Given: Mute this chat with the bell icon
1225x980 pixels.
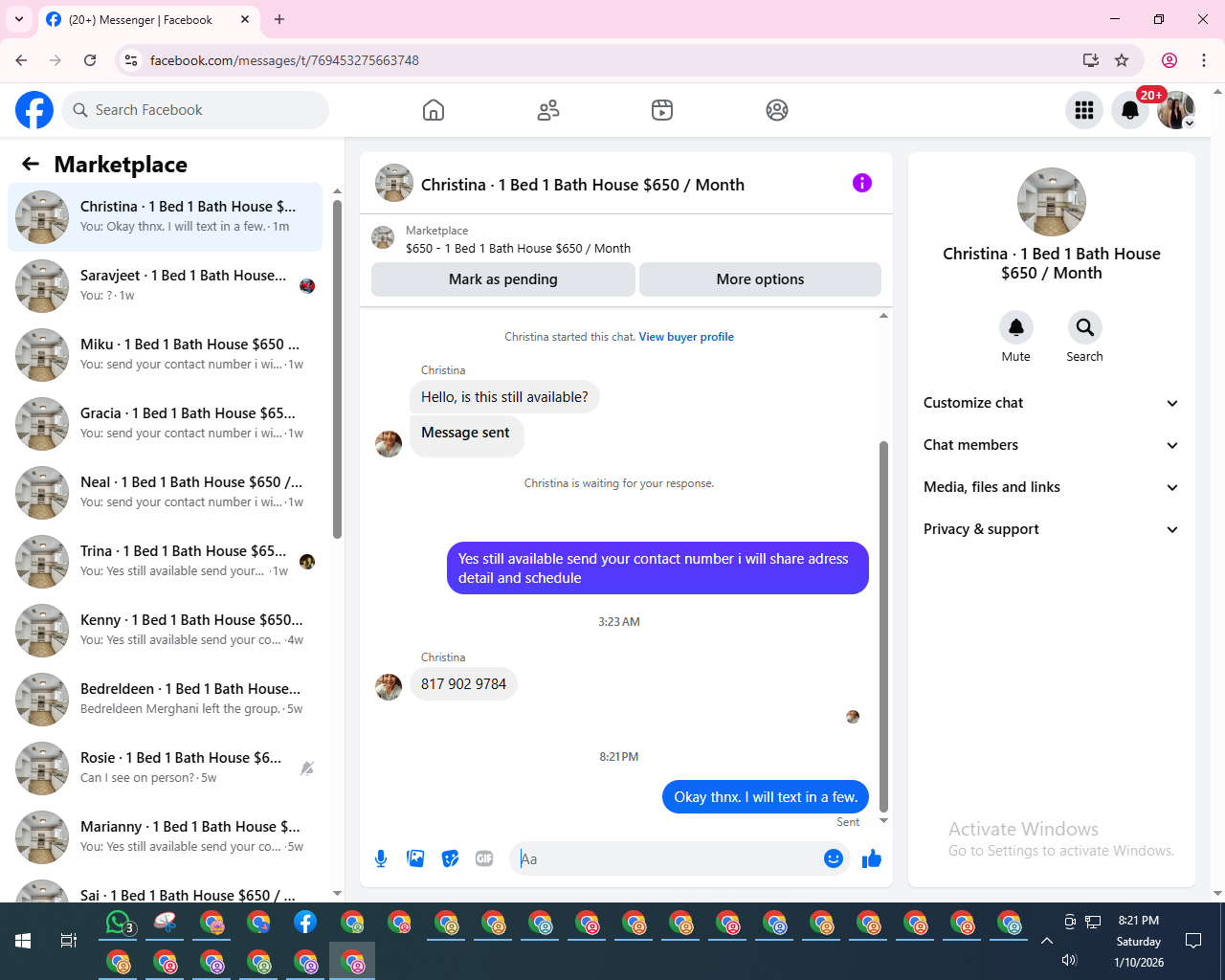Looking at the screenshot, I should 1016,327.
